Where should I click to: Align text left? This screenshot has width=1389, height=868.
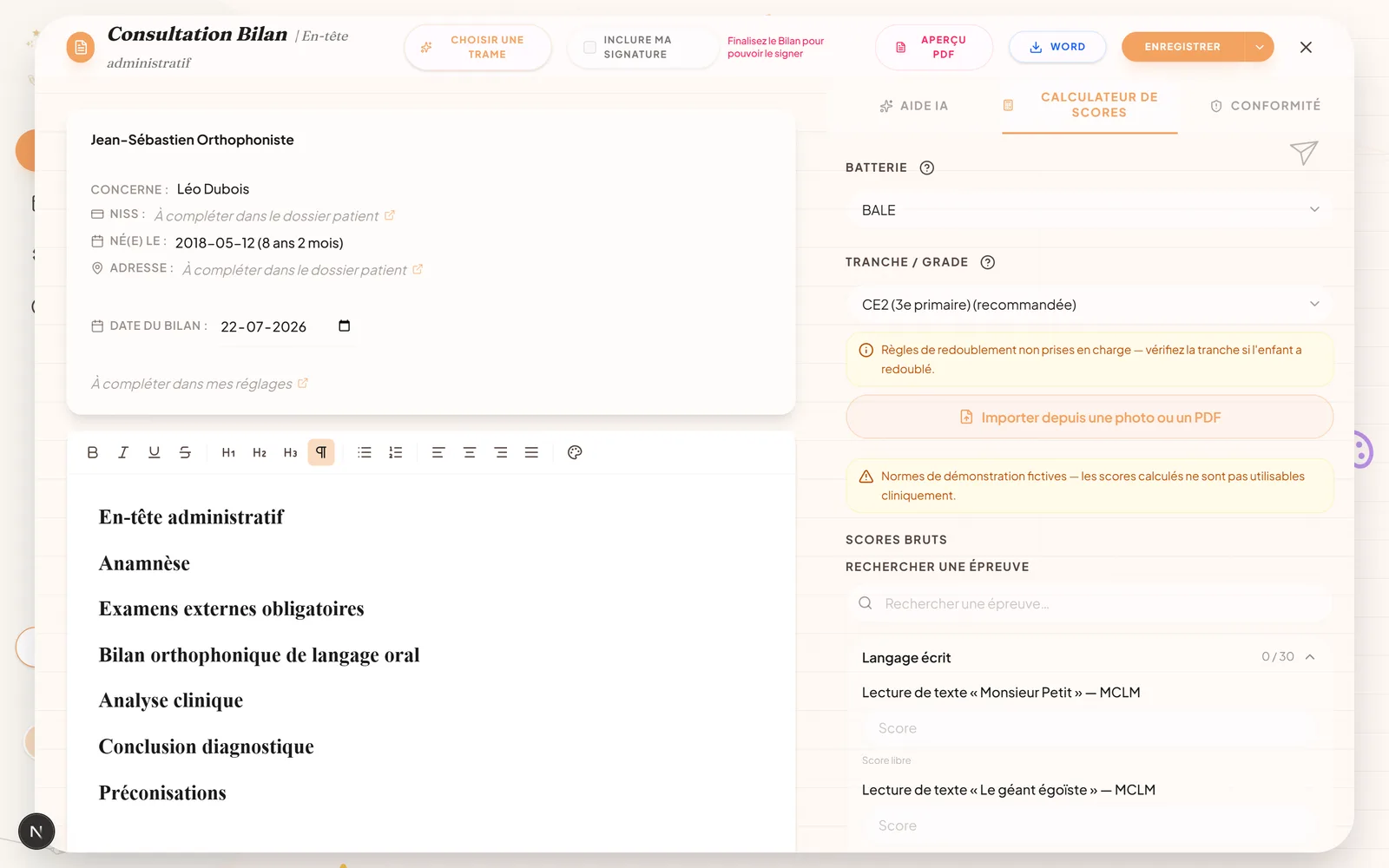coord(438,452)
